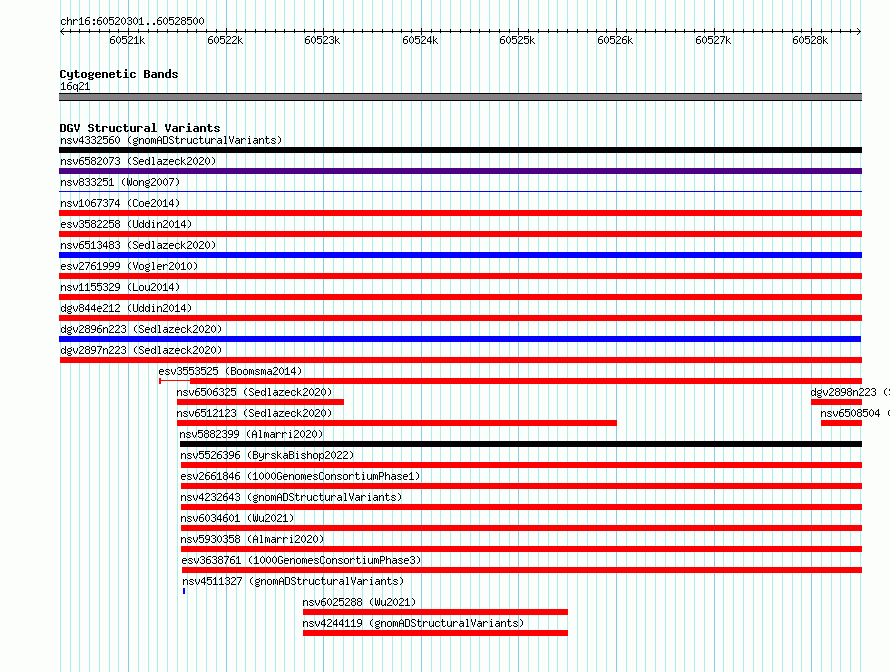Click the gray 16q21 cytogenetic band bar
890x672 pixels.
pyautogui.click(x=460, y=97)
